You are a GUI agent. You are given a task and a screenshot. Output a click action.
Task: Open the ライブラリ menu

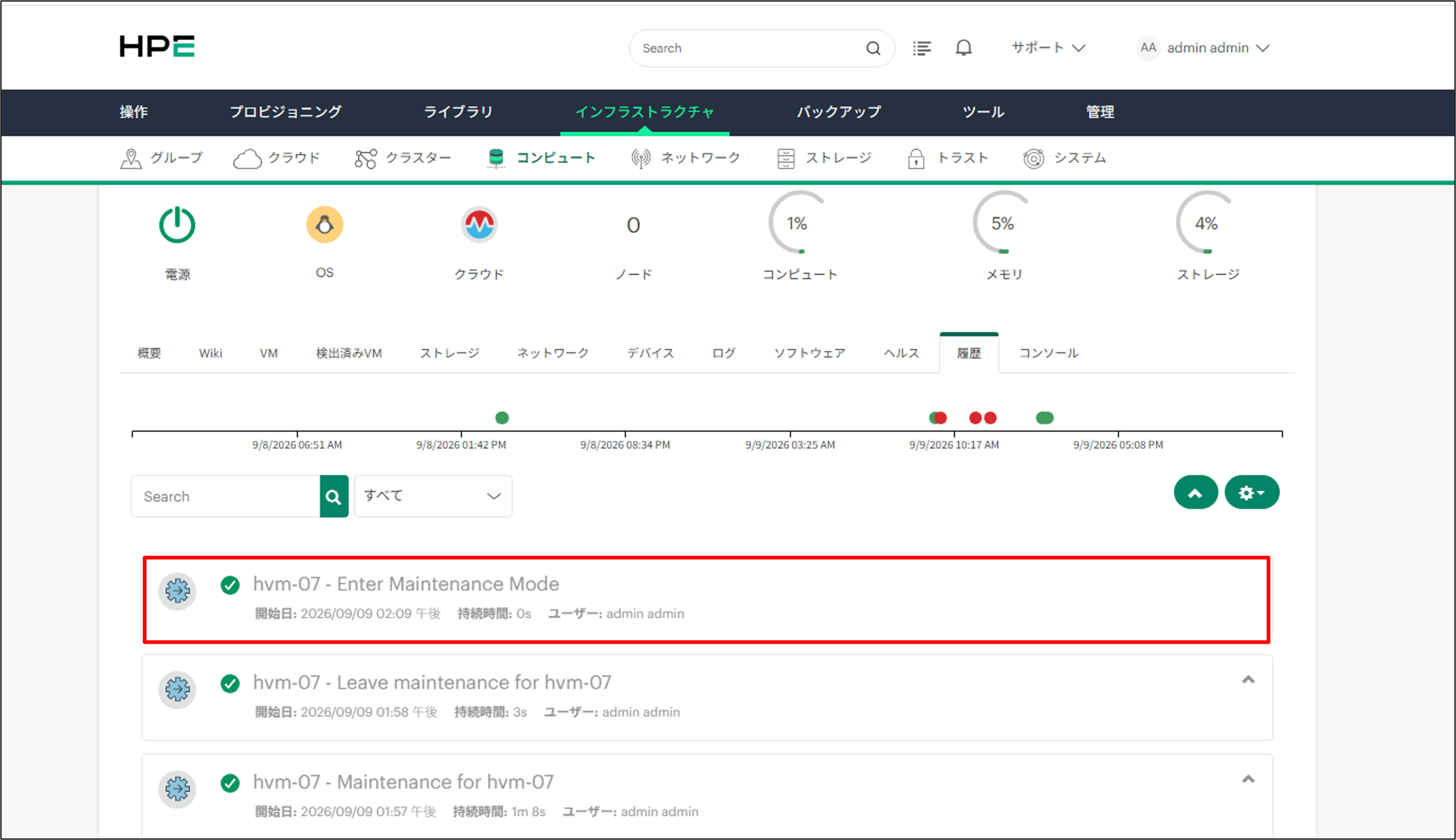[458, 112]
